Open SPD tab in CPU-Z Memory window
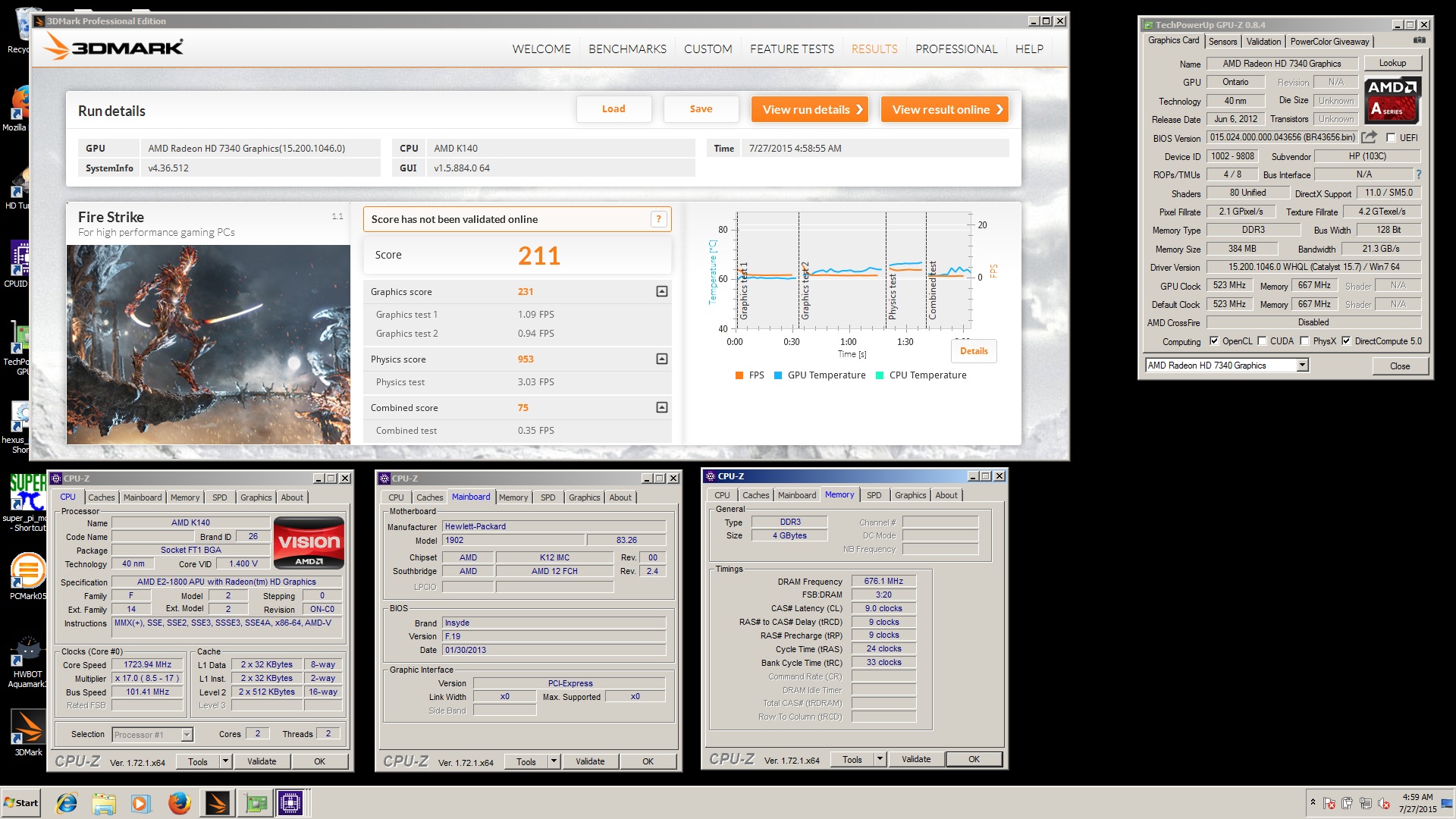 point(874,495)
